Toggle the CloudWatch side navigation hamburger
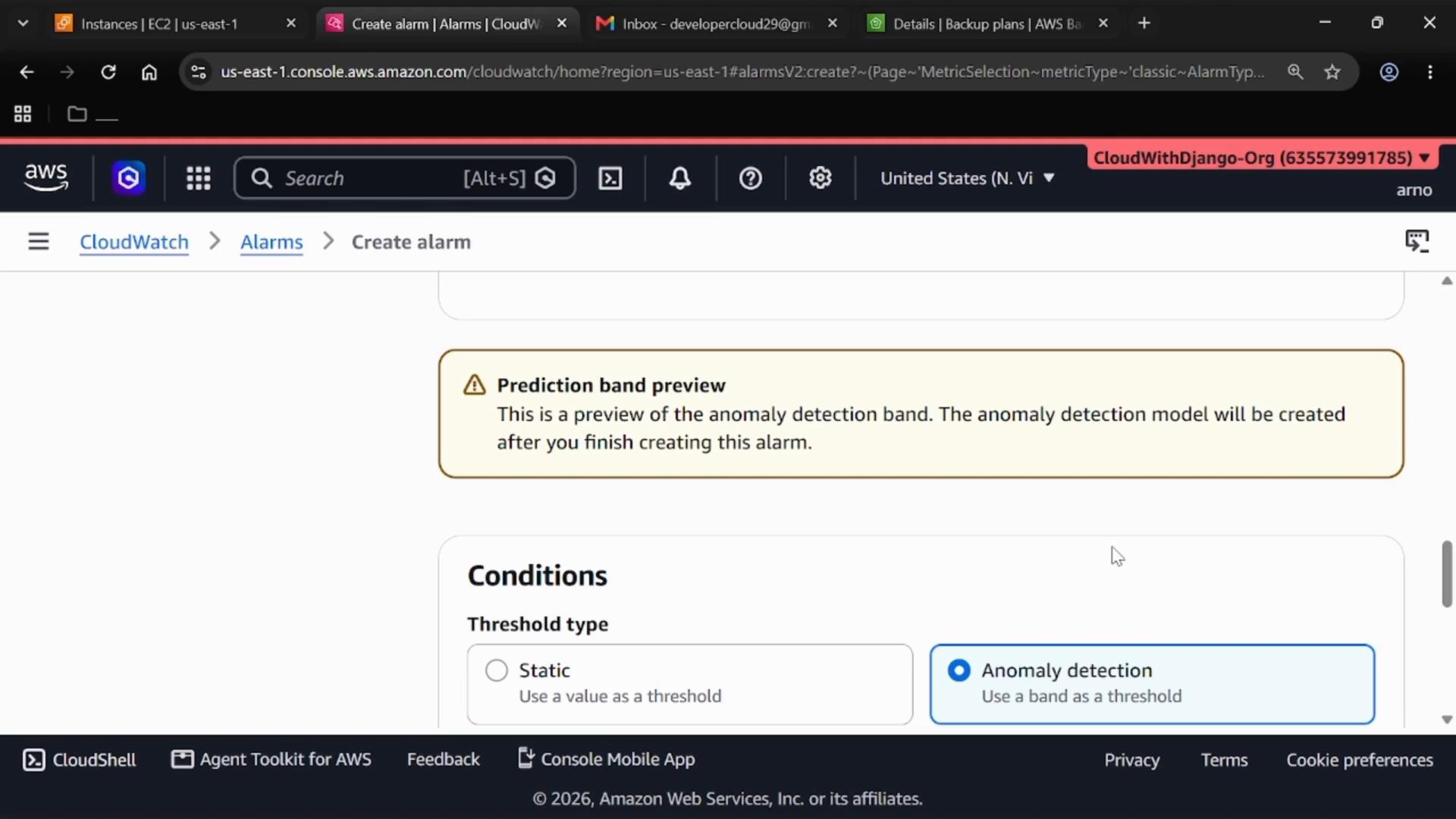Screen dimensions: 1456x819 [39, 241]
